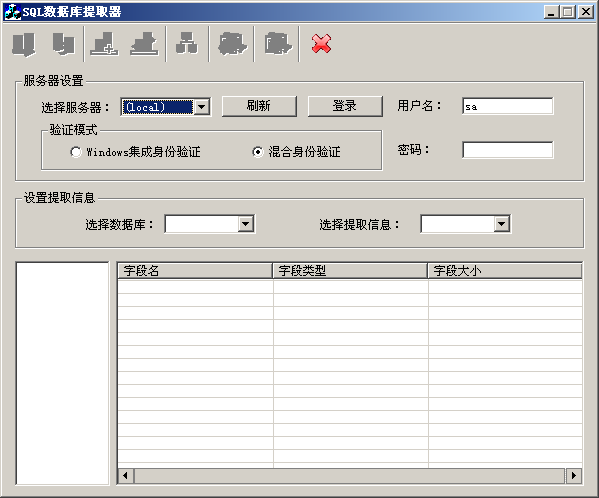Click the 刷新 button
This screenshot has width=599, height=498.
point(259,106)
